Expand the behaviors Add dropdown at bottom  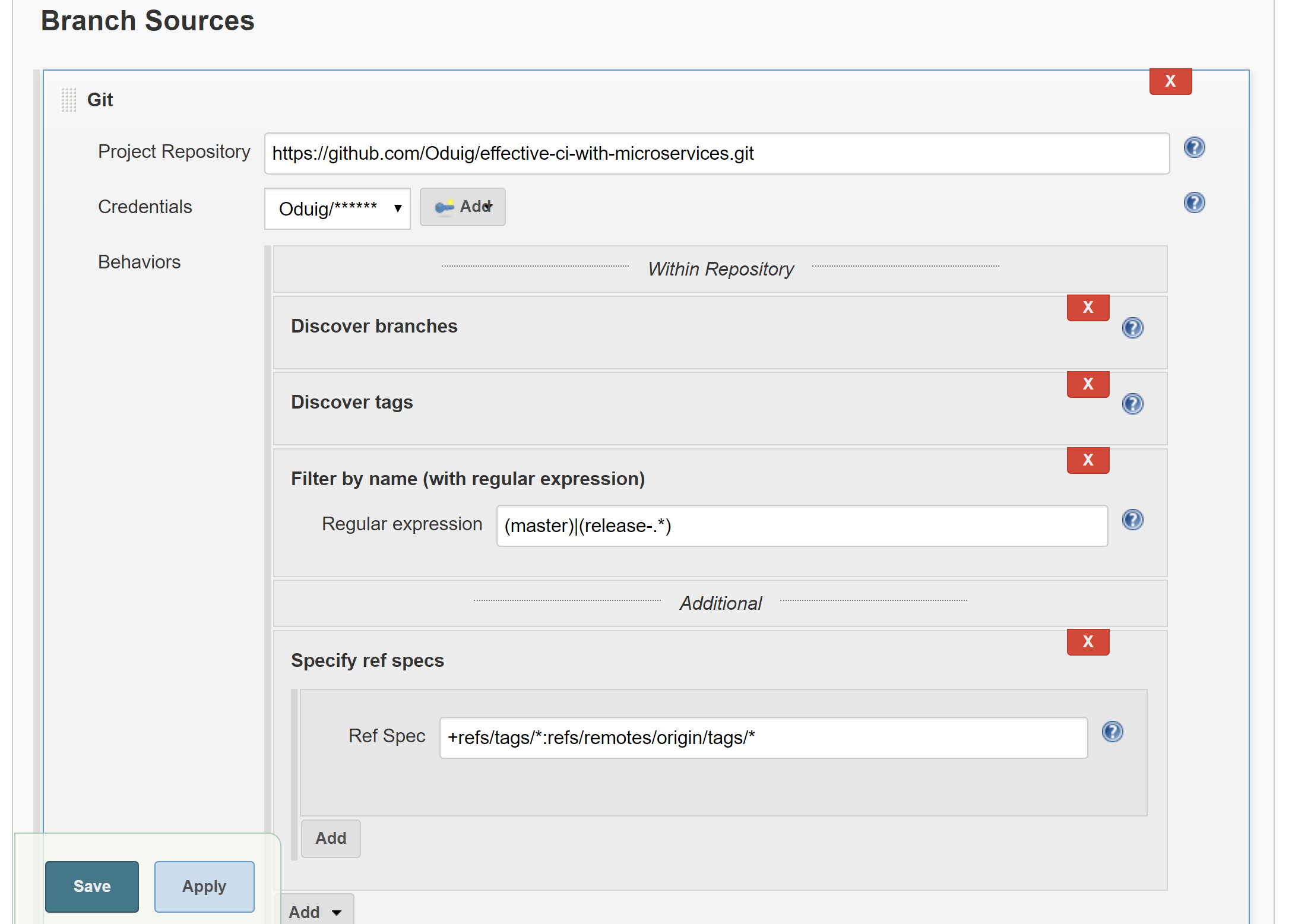[316, 912]
